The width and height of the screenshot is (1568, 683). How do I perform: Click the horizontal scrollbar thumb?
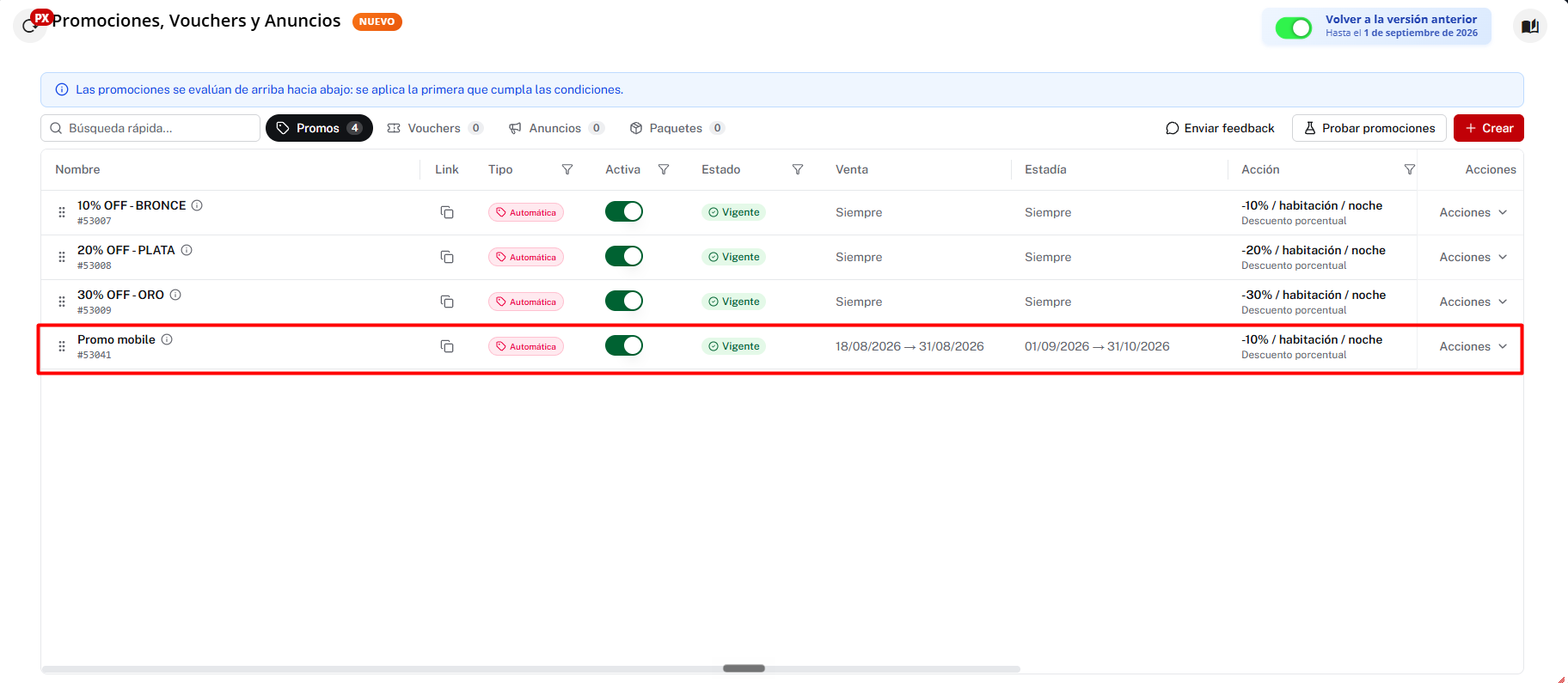point(744,668)
